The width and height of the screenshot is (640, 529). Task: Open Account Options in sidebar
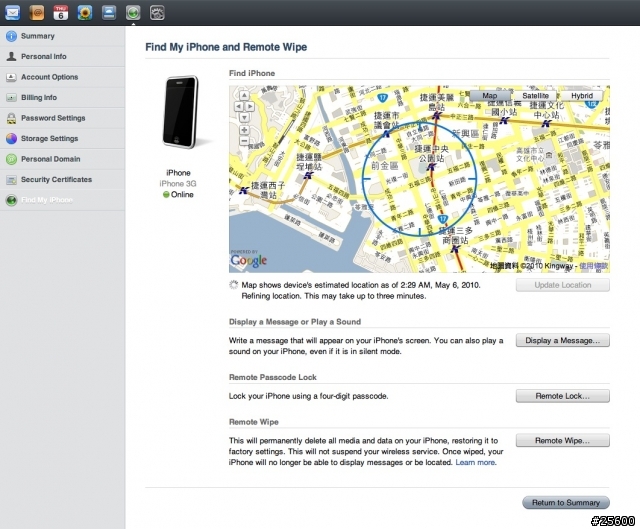click(62, 77)
